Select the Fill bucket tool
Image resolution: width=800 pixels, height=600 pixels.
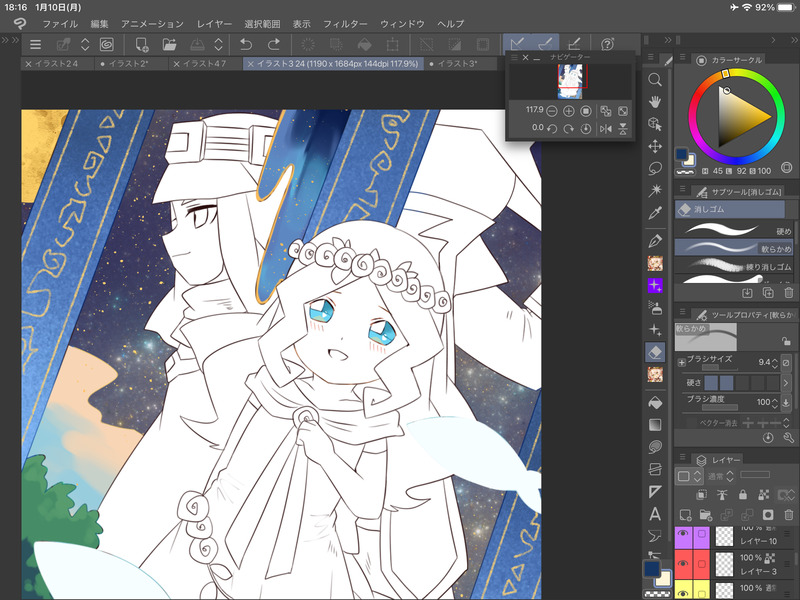[655, 403]
